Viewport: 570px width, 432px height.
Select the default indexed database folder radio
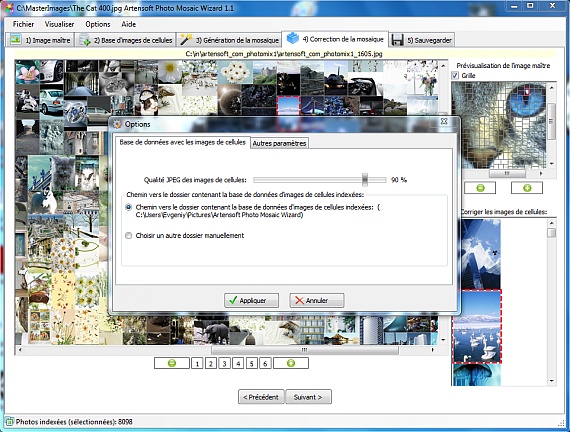[x=128, y=207]
